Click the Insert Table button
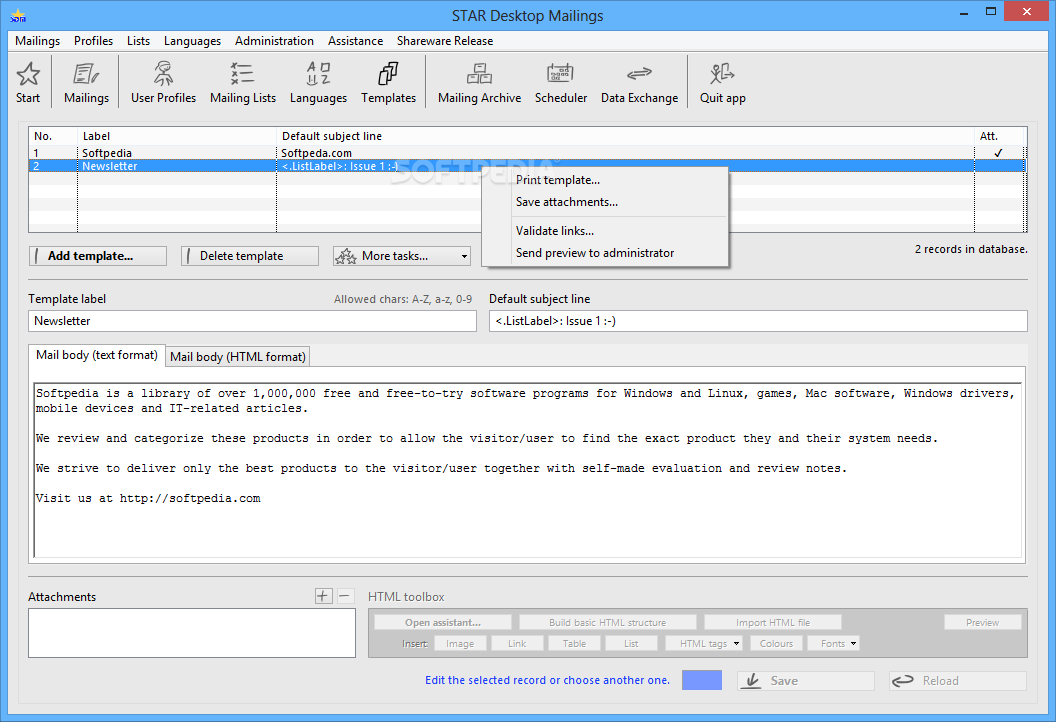Viewport: 1056px width, 722px height. tap(574, 643)
